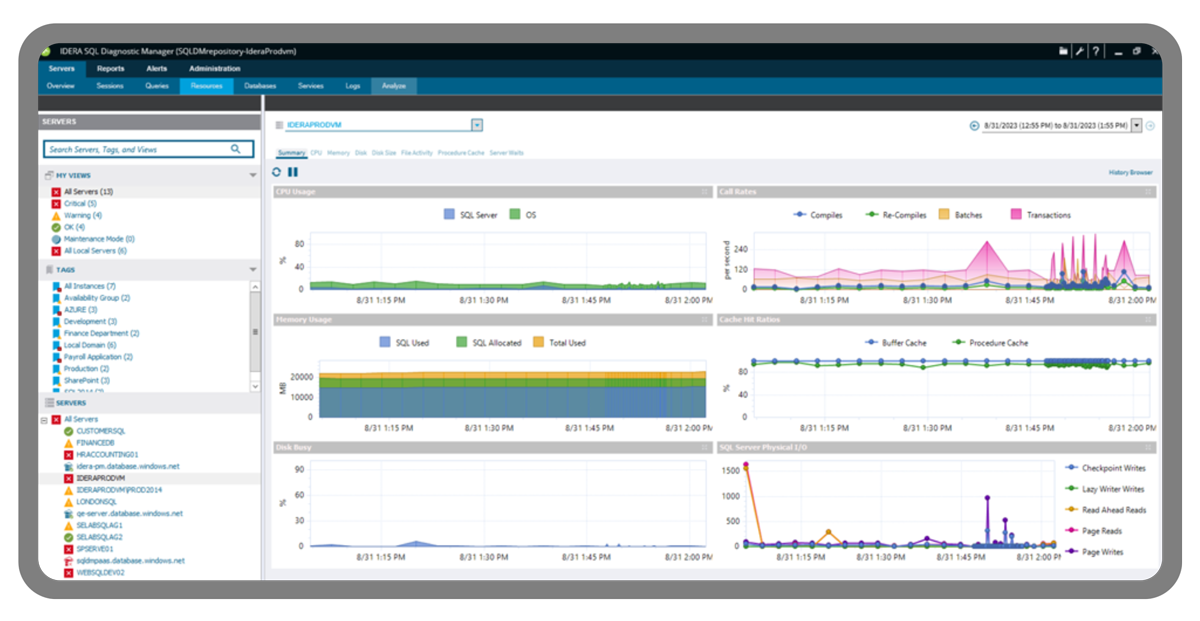Click the list icon beside IDERAPRODVM selector
Screen dimensions: 1200x621
point(279,125)
